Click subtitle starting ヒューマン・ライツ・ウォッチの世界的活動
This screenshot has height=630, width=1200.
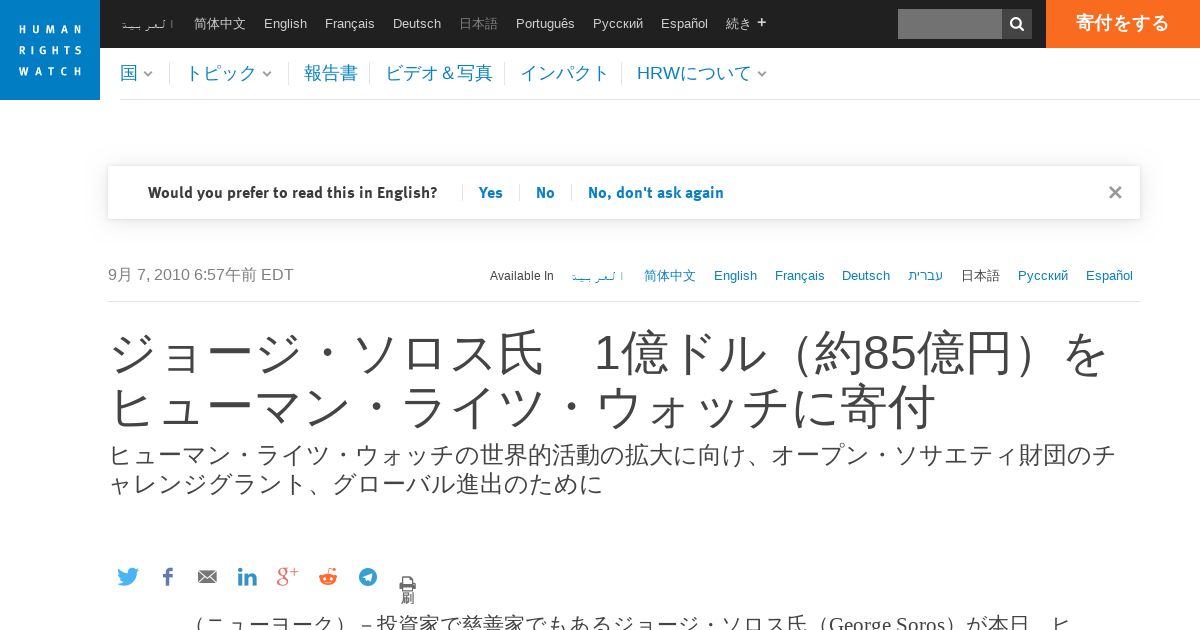pos(611,469)
